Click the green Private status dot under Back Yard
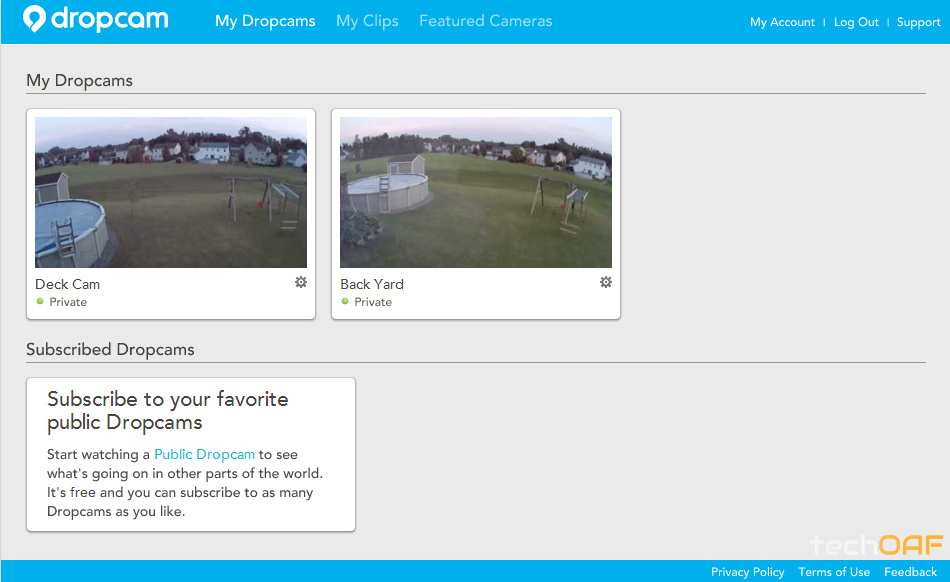This screenshot has height=582, width=950. tap(346, 301)
